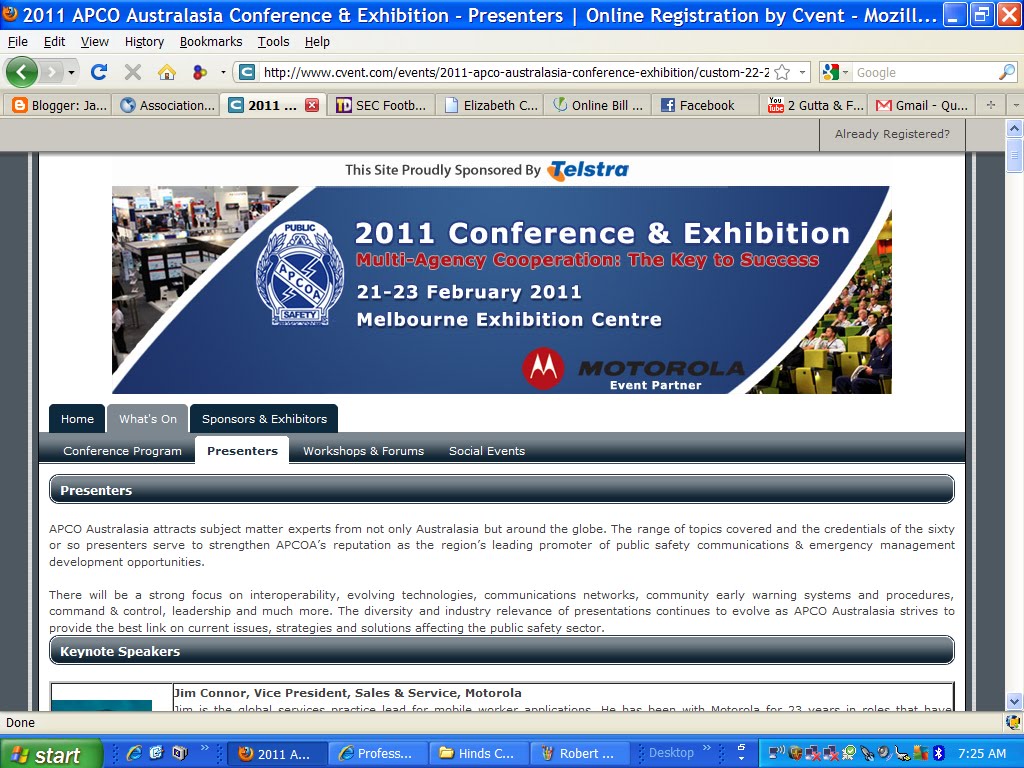Expand the Desktop toolbar chevron
The image size is (1024, 768).
point(707,748)
